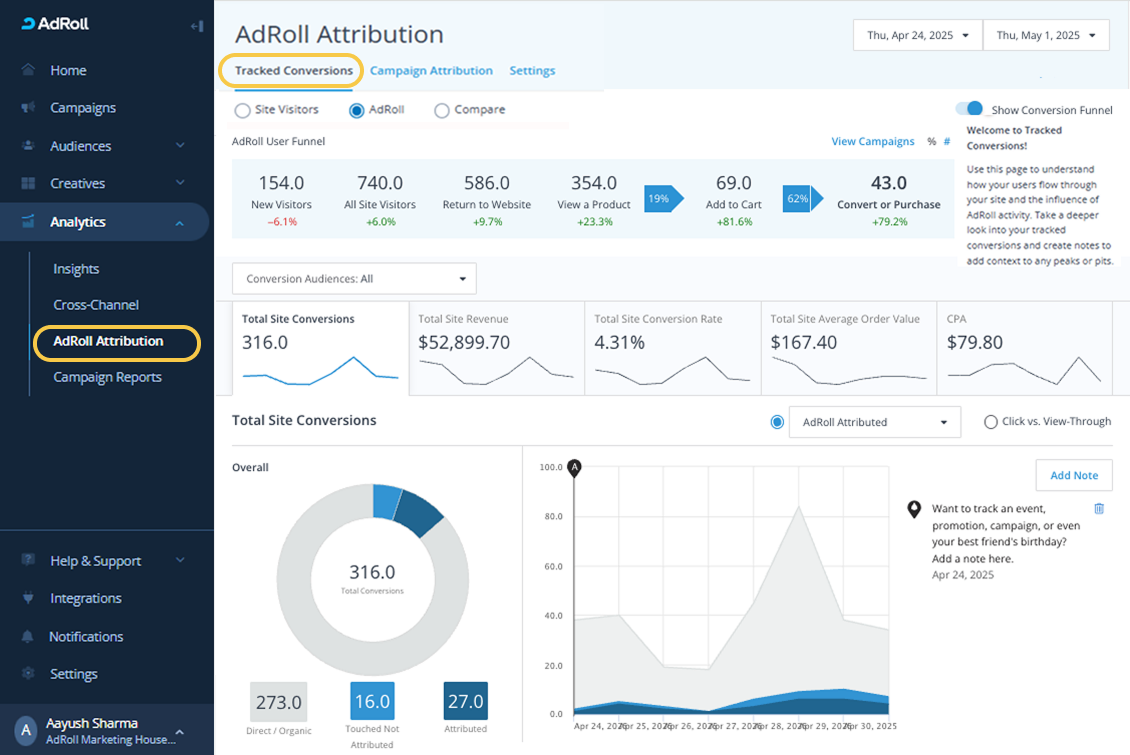This screenshot has height=755, width=1130.
Task: Open Notifications bell icon
Action: [28, 636]
